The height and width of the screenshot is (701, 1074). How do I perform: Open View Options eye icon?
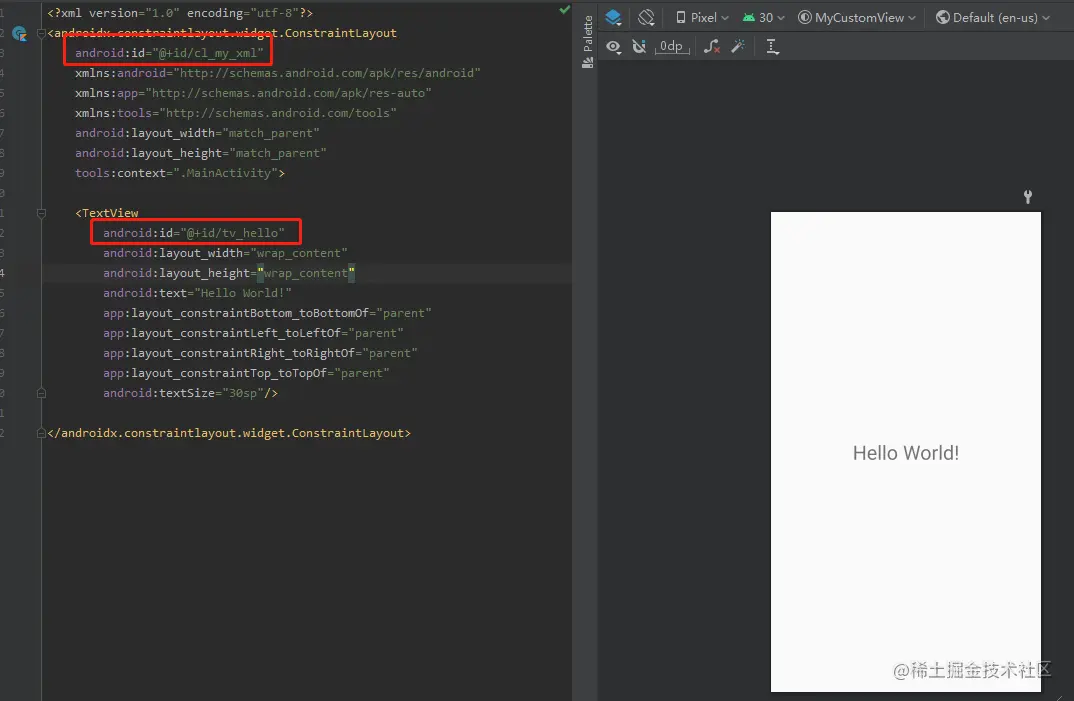click(x=613, y=47)
